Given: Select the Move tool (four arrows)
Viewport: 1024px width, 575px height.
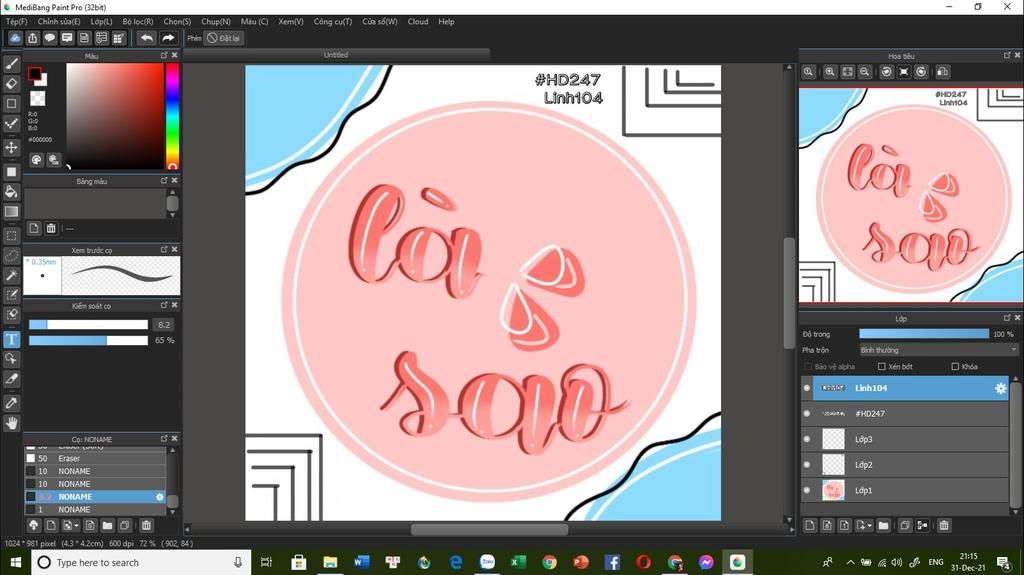Looking at the screenshot, I should click(11, 147).
